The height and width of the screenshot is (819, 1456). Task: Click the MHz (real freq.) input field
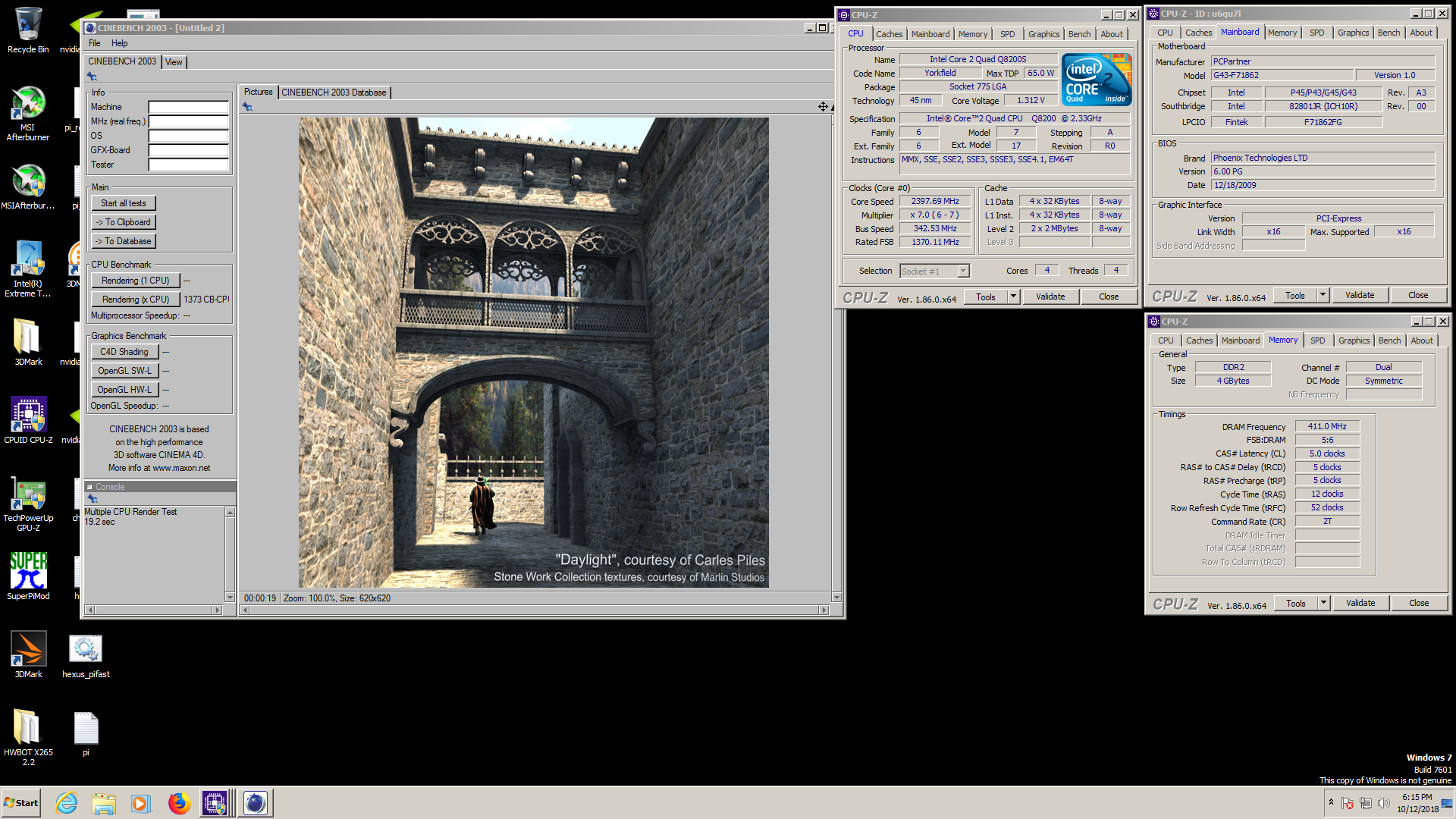(x=189, y=121)
